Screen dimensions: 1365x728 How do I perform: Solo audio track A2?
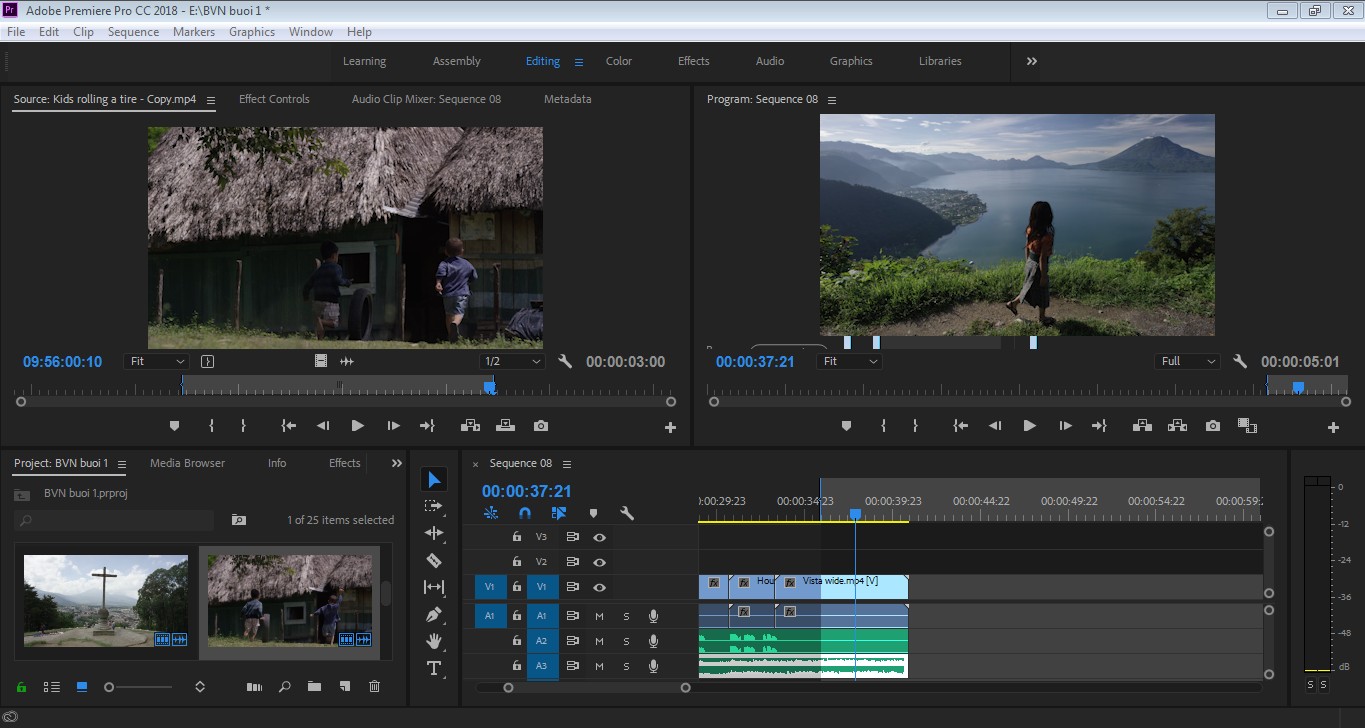627,641
